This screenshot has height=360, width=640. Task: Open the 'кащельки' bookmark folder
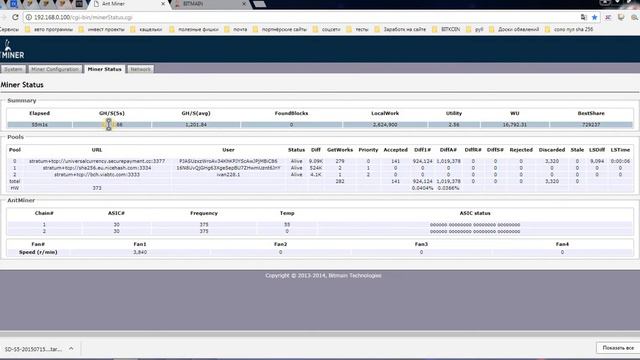146,29
